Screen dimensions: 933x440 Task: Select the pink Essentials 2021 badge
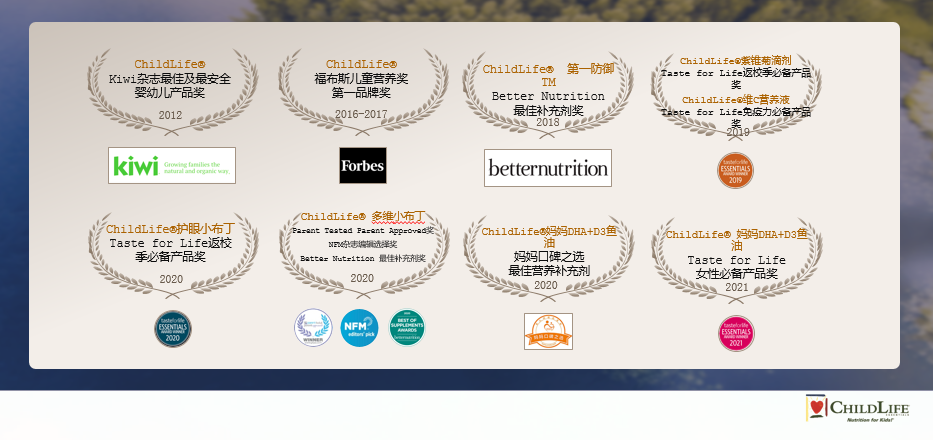coord(736,333)
